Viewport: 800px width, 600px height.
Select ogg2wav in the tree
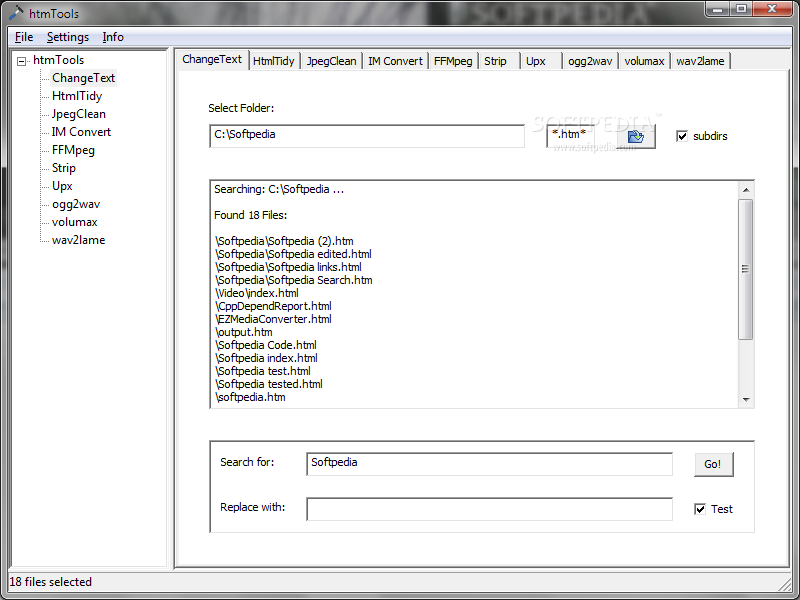click(x=76, y=204)
